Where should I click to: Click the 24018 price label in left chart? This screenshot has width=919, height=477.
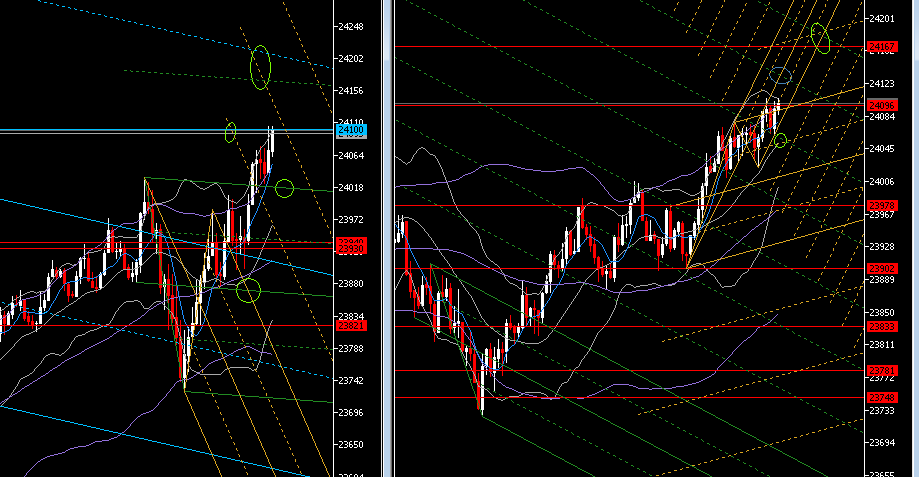[350, 188]
